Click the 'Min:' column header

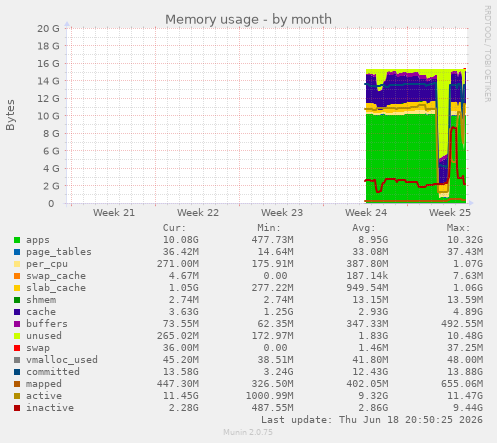click(269, 228)
